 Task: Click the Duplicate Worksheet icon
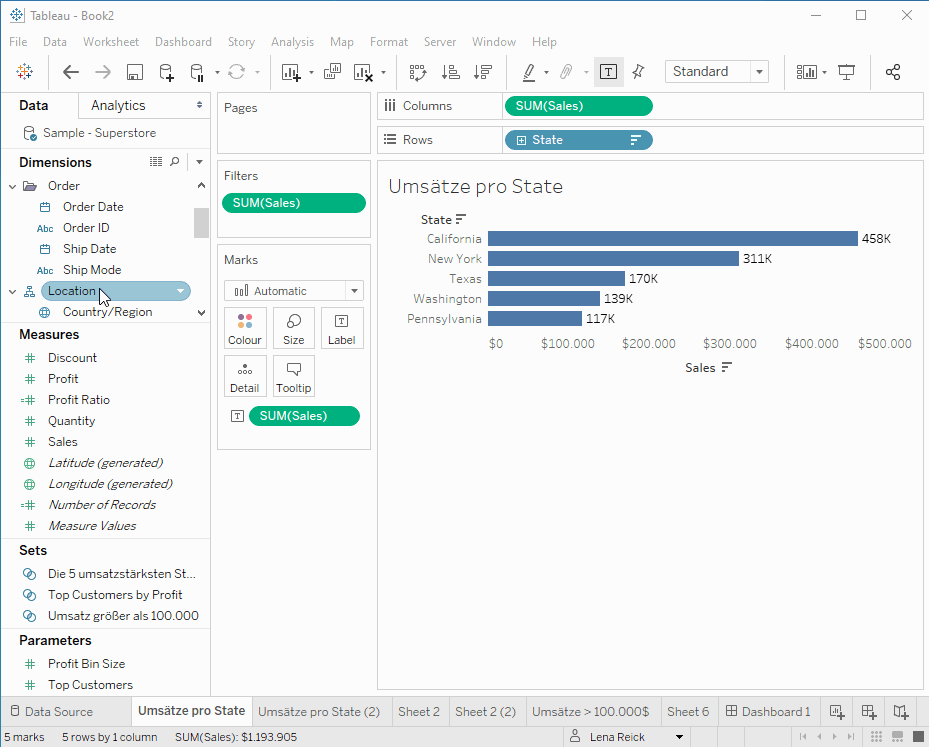pyautogui.click(x=332, y=72)
